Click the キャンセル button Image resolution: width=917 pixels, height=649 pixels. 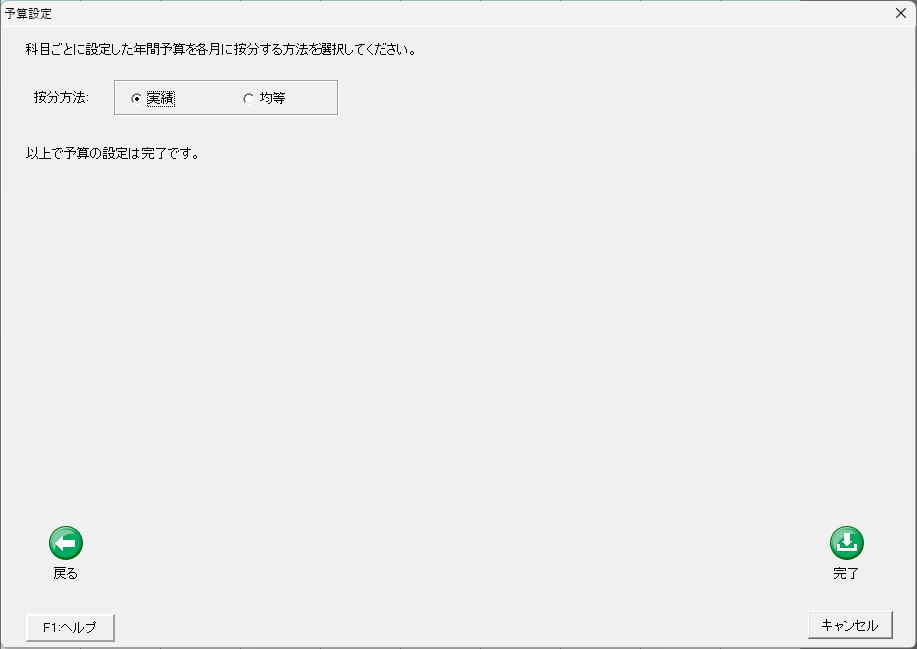[850, 625]
